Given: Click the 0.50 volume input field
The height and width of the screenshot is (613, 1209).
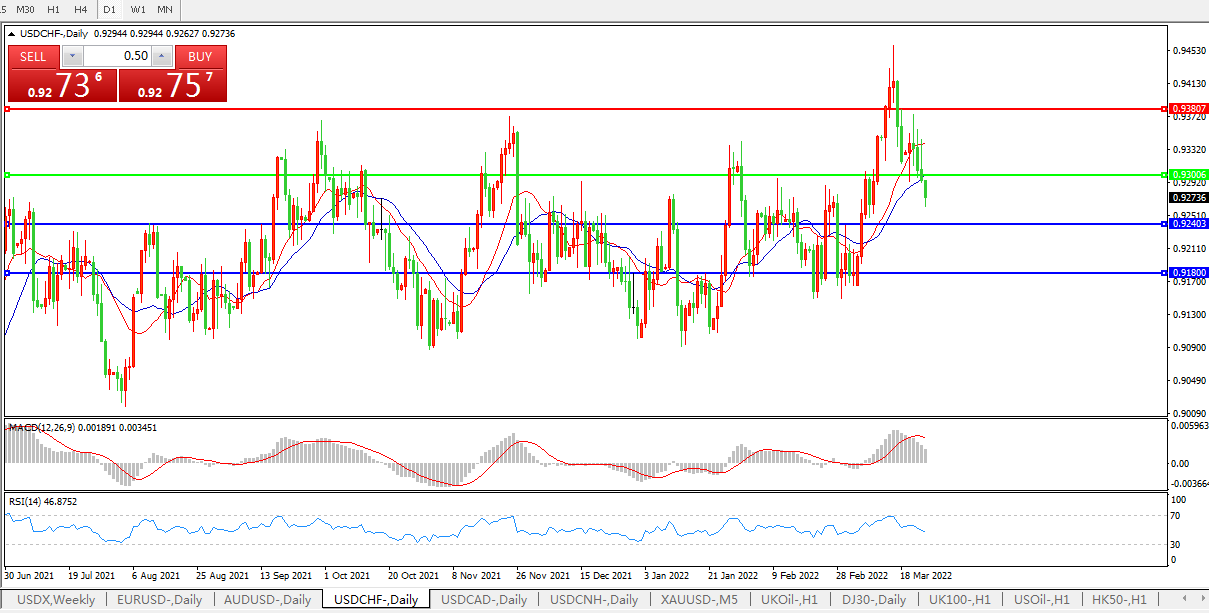Looking at the screenshot, I should (x=117, y=56).
